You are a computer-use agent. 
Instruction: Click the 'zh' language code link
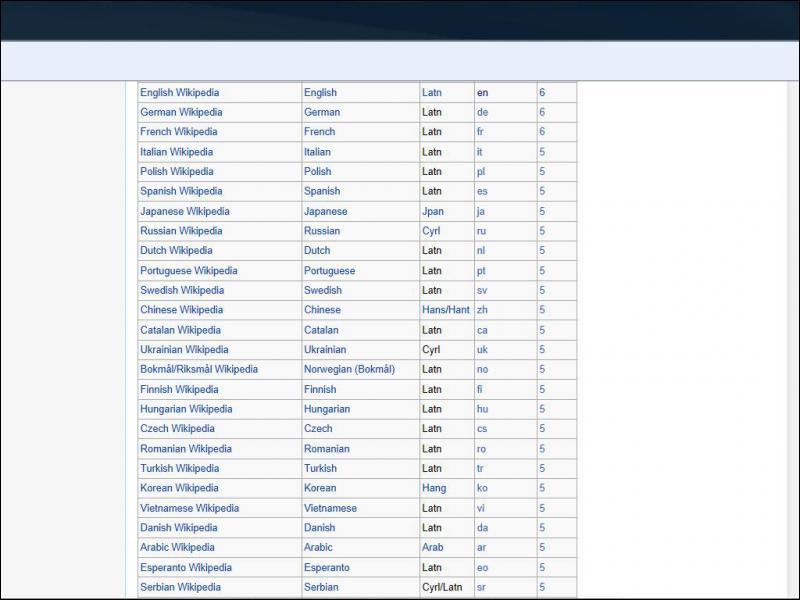482,310
